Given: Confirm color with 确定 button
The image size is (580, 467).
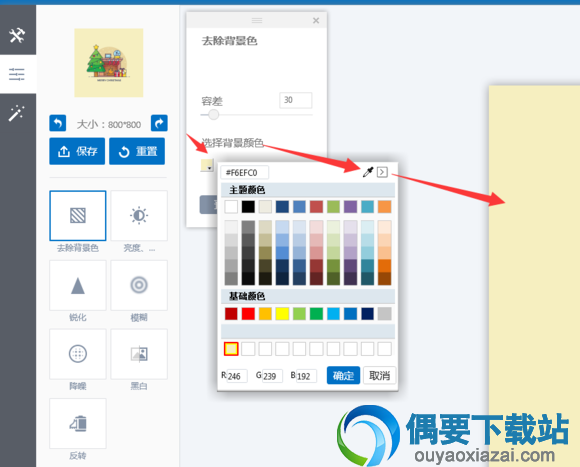Looking at the screenshot, I should (343, 375).
